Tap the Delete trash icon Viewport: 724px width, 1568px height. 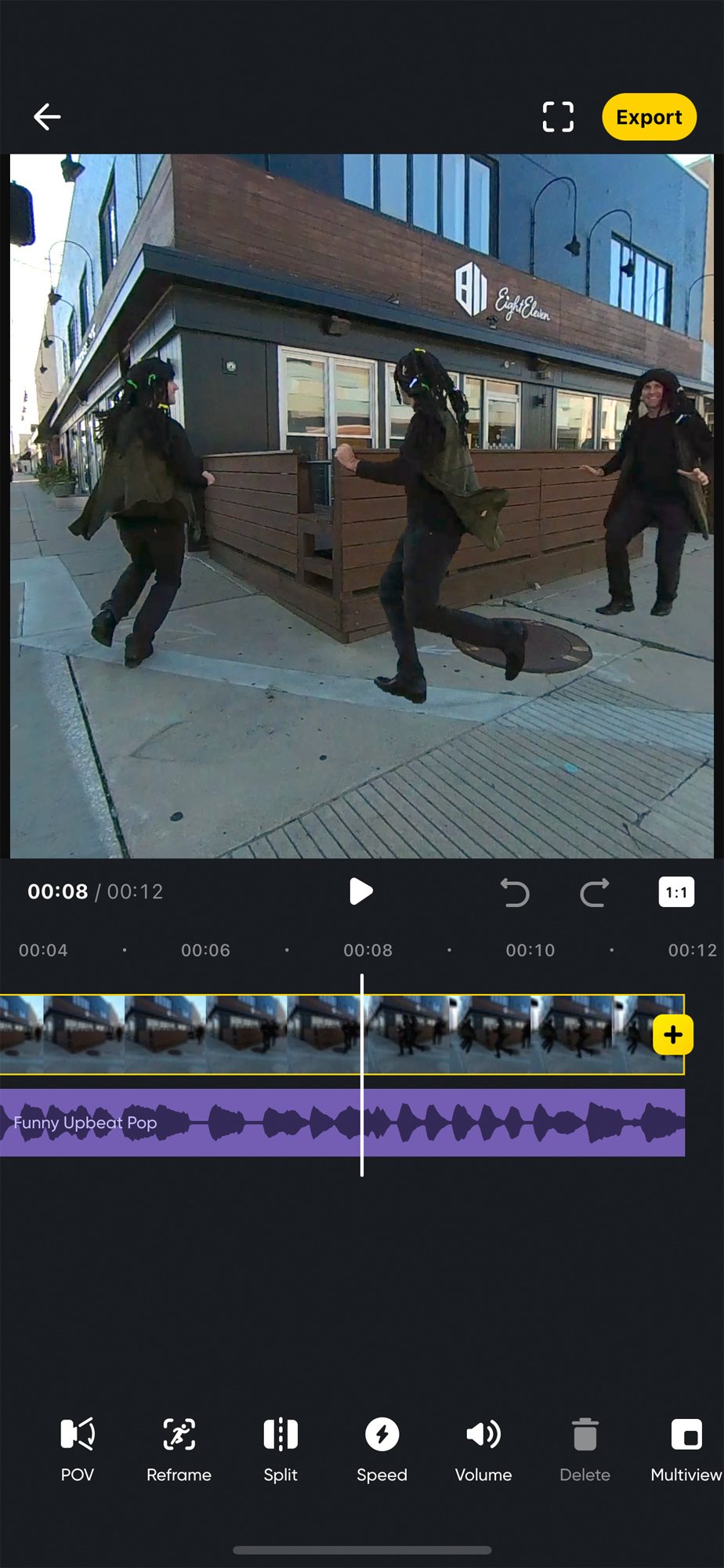[x=585, y=1450]
